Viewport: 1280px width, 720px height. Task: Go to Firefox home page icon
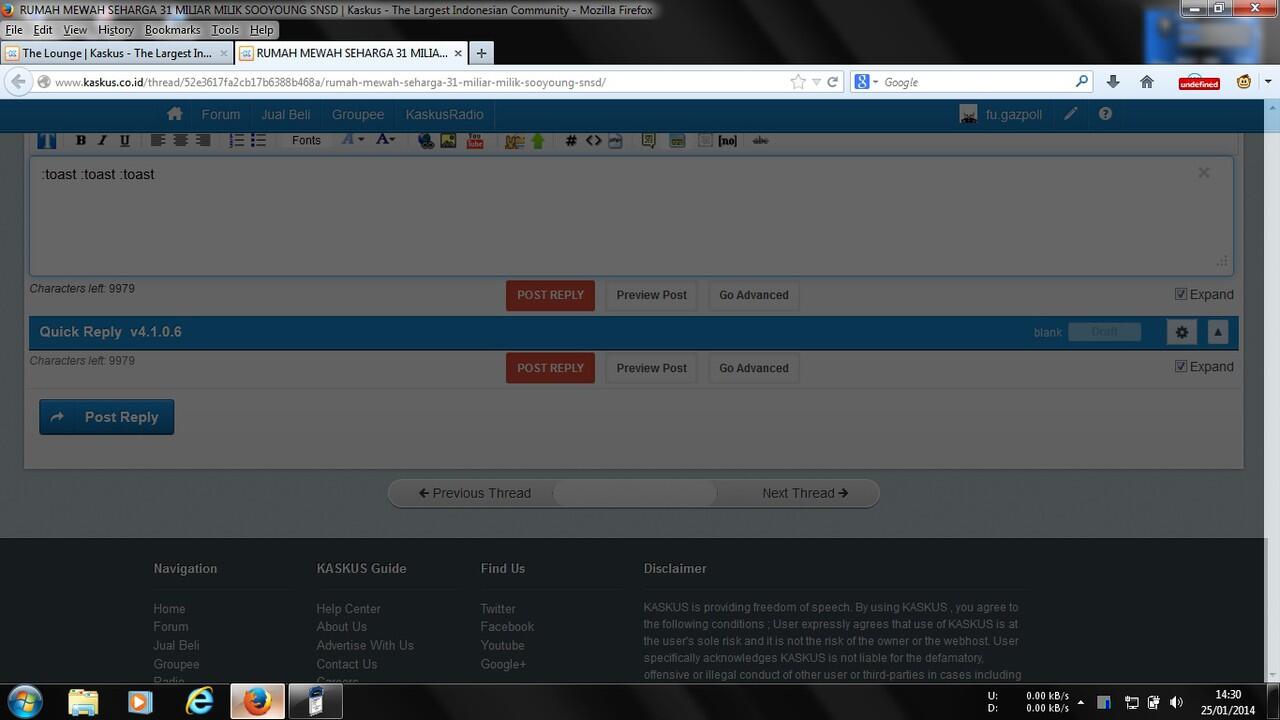[1147, 82]
